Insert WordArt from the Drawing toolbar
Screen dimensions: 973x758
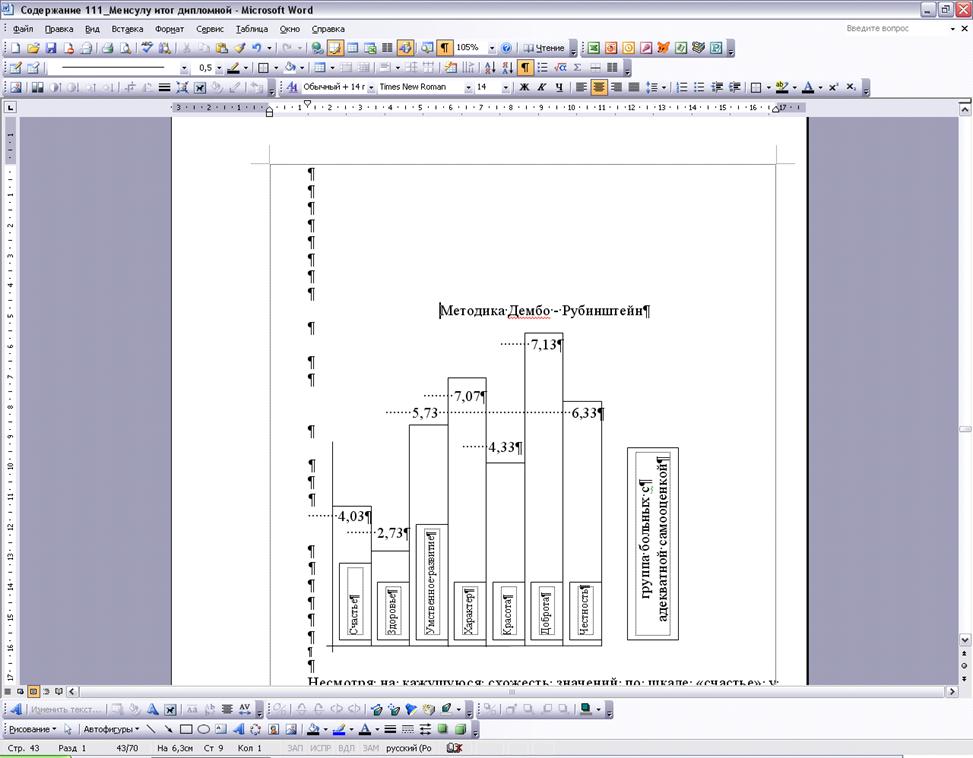point(237,729)
